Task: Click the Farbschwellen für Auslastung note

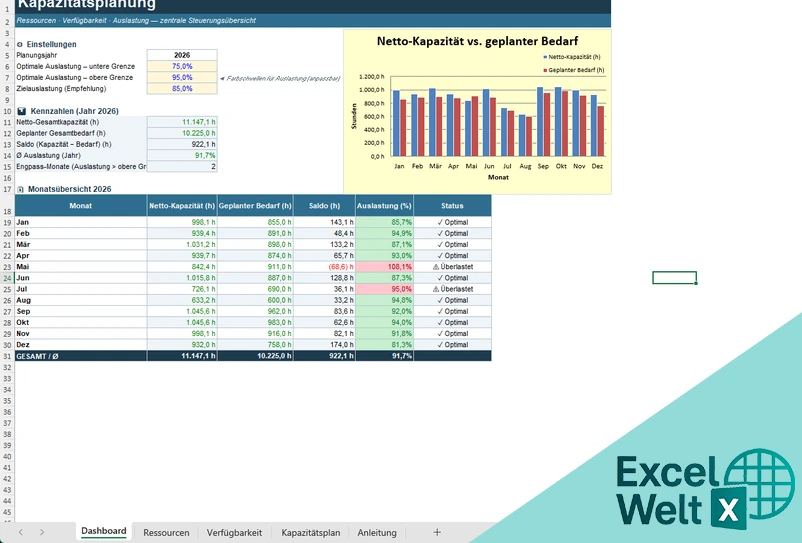Action: click(280, 78)
